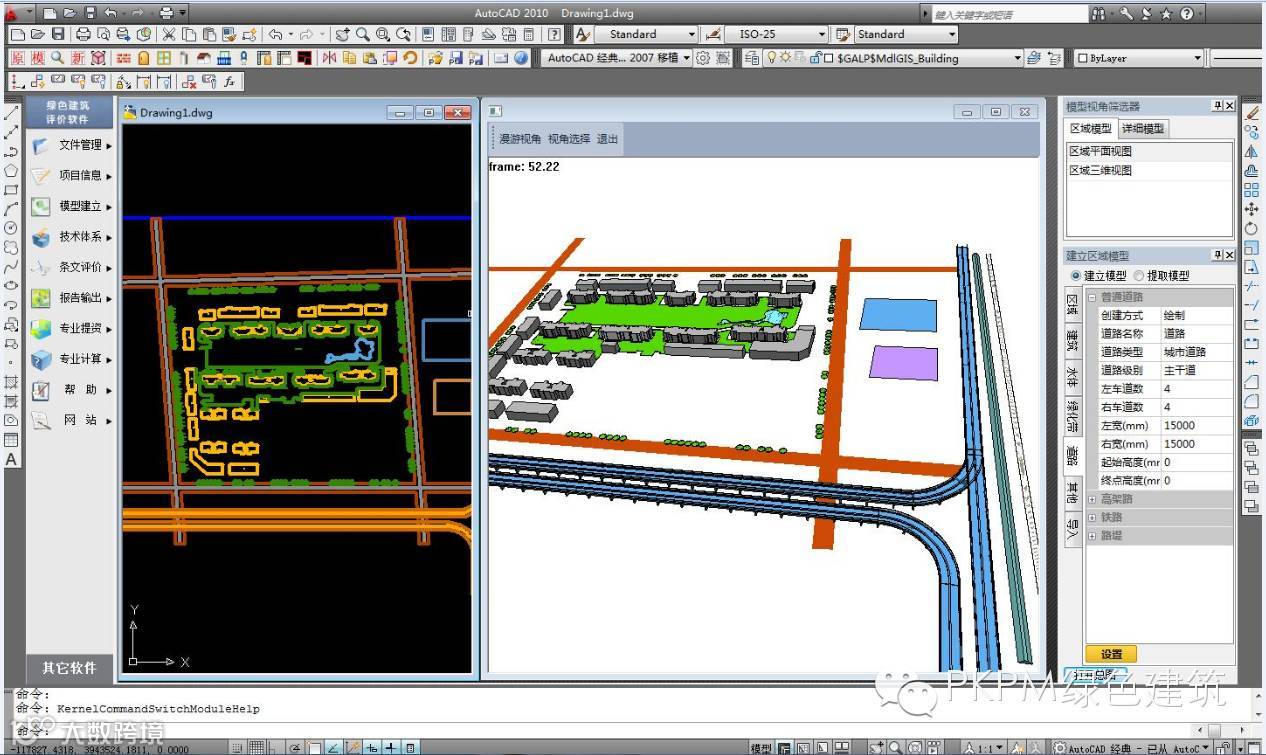
Task: Select the multiline Text 'A' tool
Action: [x=11, y=459]
